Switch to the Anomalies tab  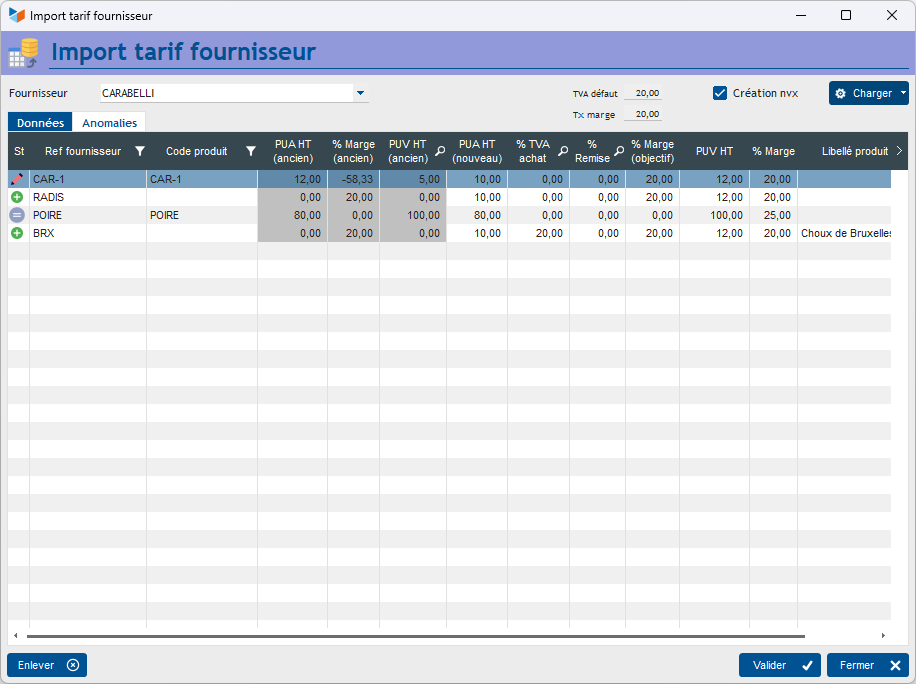(110, 123)
